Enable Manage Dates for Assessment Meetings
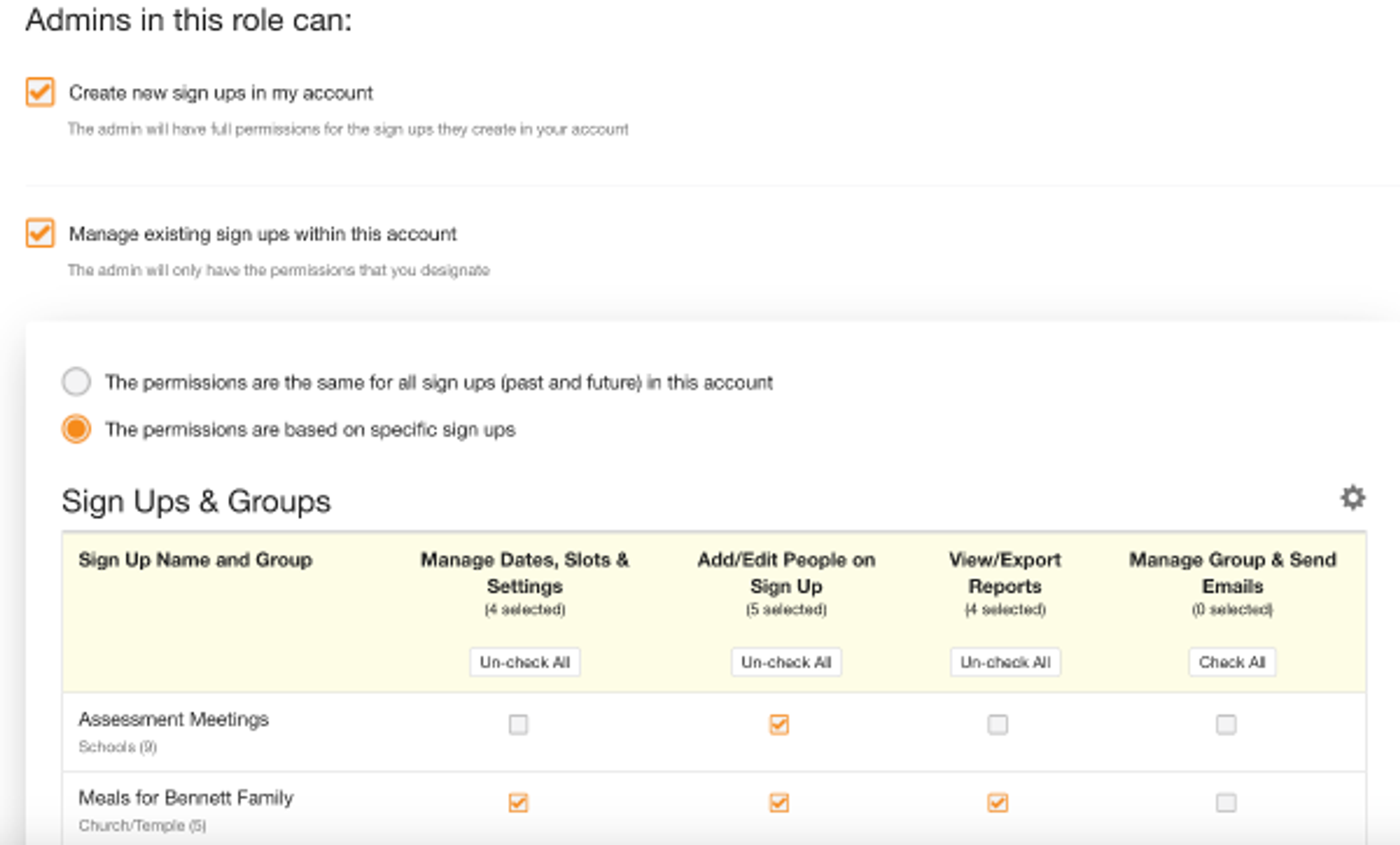 (x=518, y=725)
